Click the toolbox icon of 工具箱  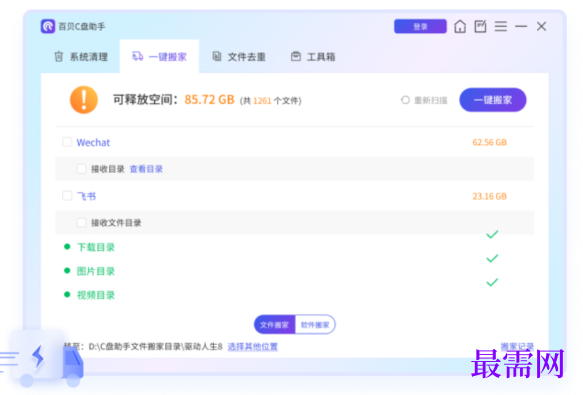click(296, 56)
